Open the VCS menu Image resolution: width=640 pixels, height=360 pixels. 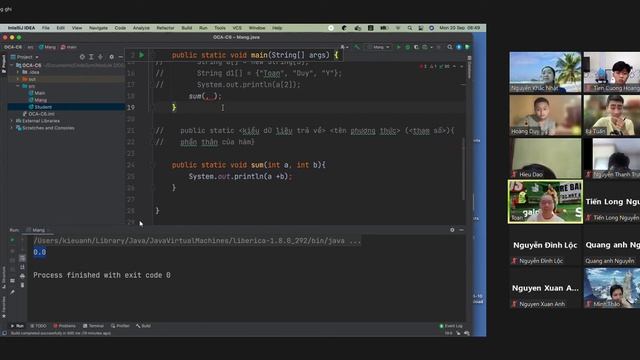pyautogui.click(x=237, y=28)
